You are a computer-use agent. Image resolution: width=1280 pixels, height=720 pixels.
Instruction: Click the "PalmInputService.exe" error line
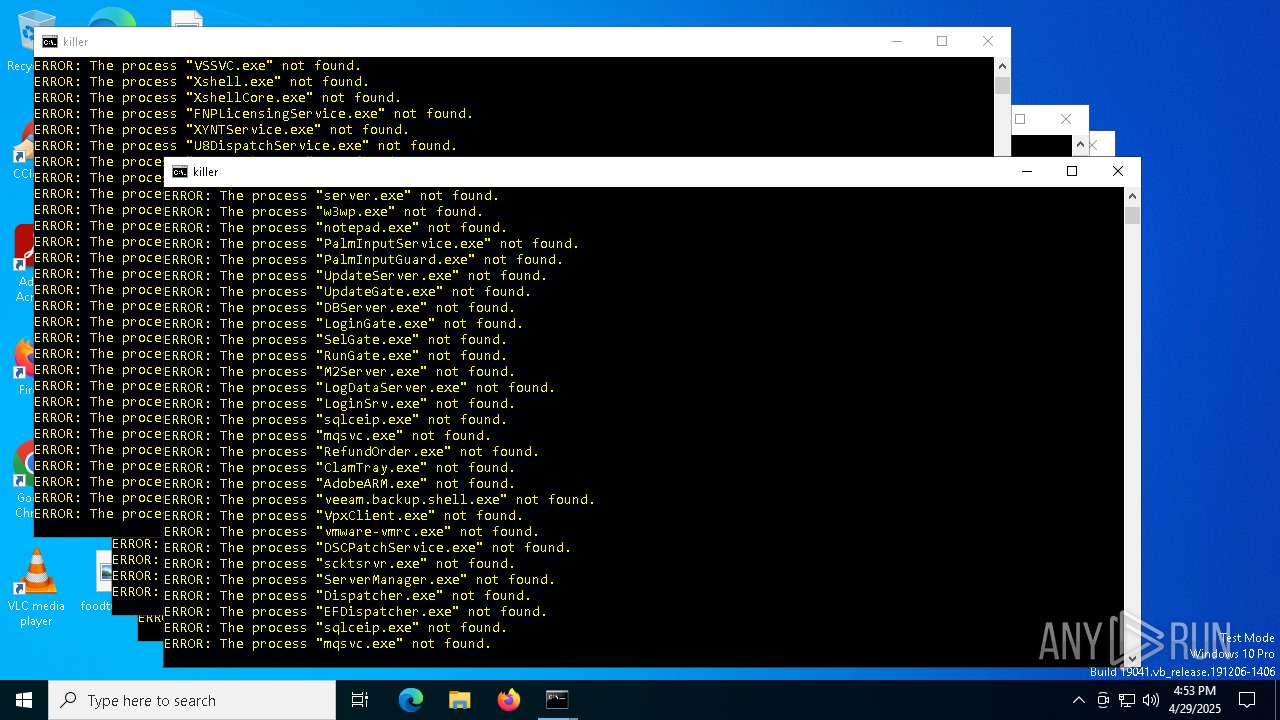[x=372, y=244]
